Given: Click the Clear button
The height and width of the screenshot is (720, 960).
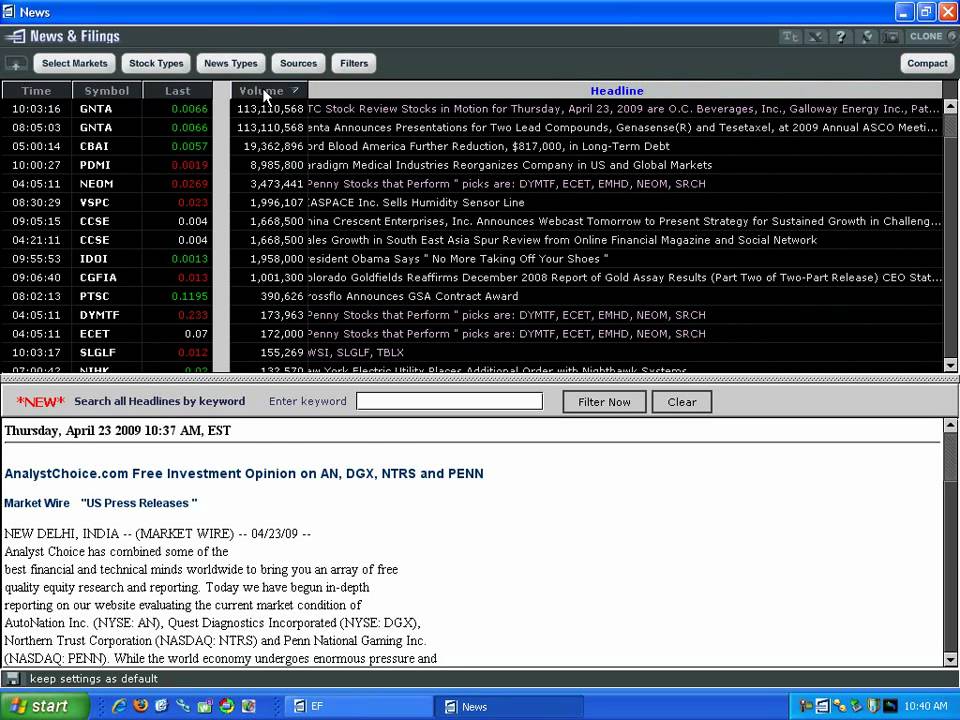Looking at the screenshot, I should (x=681, y=402).
